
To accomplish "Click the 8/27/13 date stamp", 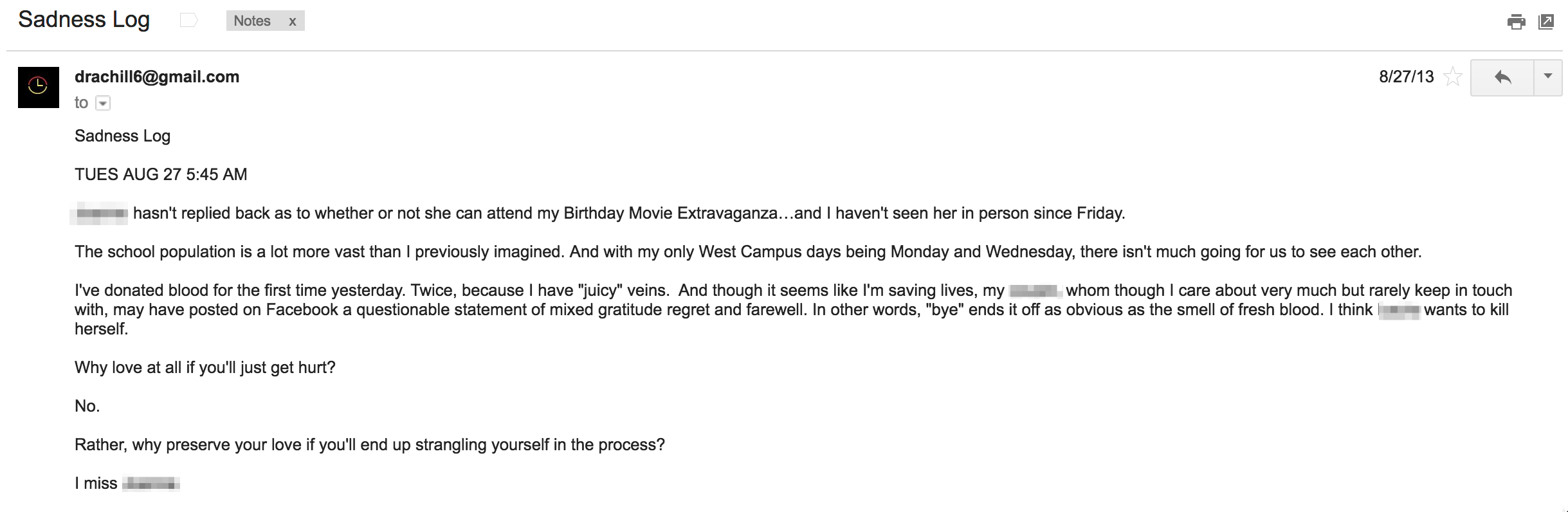I will (x=1406, y=77).
